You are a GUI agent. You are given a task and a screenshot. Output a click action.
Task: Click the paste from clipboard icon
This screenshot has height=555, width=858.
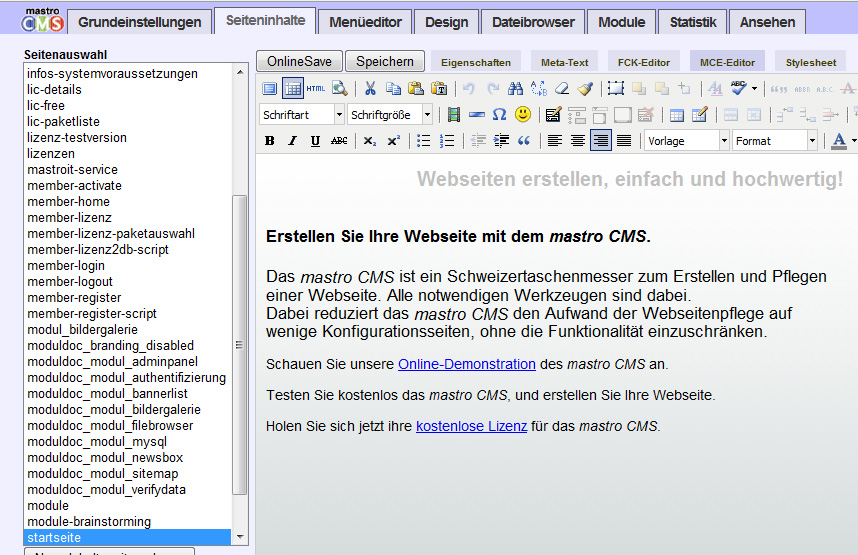pos(416,89)
